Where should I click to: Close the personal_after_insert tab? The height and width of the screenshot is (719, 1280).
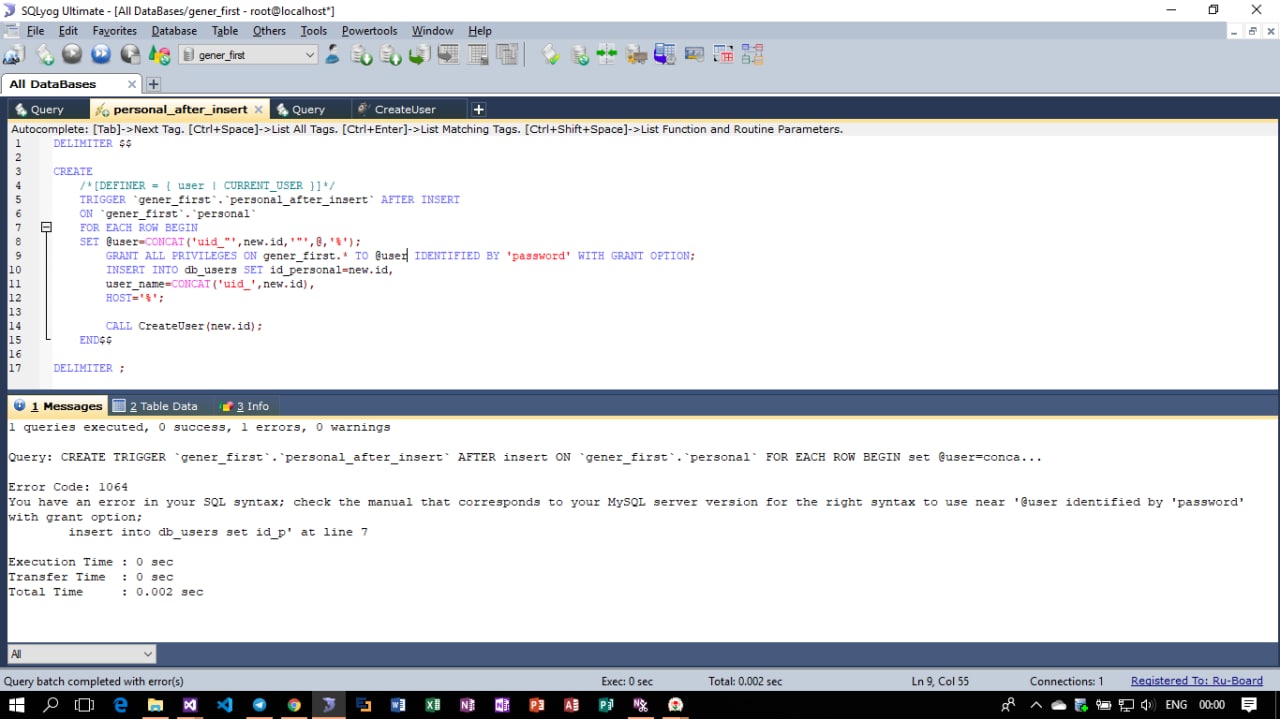point(258,109)
